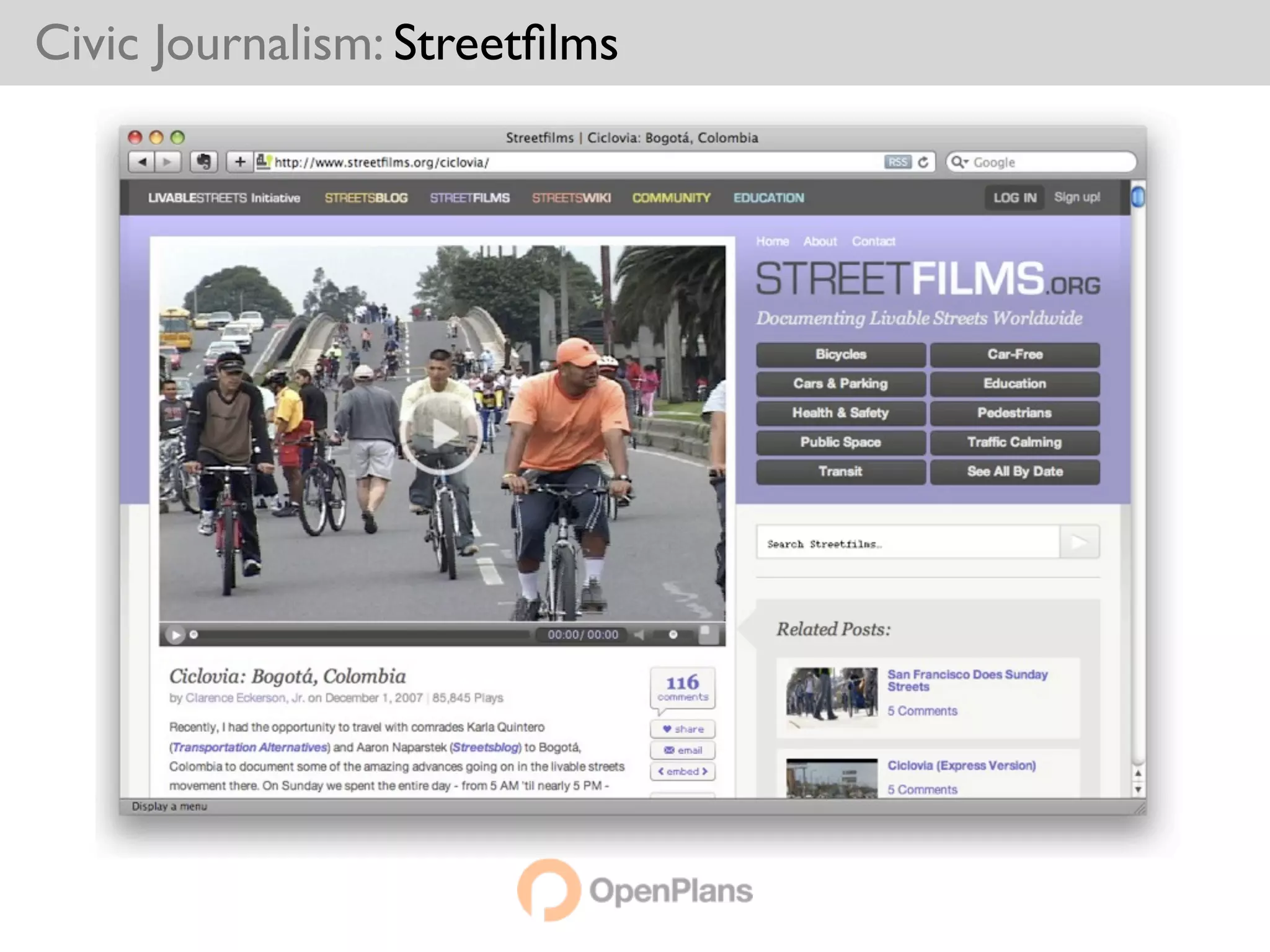Viewport: 1270px width, 952px height.
Task: Open the COMMUNITY nav item
Action: pos(671,198)
